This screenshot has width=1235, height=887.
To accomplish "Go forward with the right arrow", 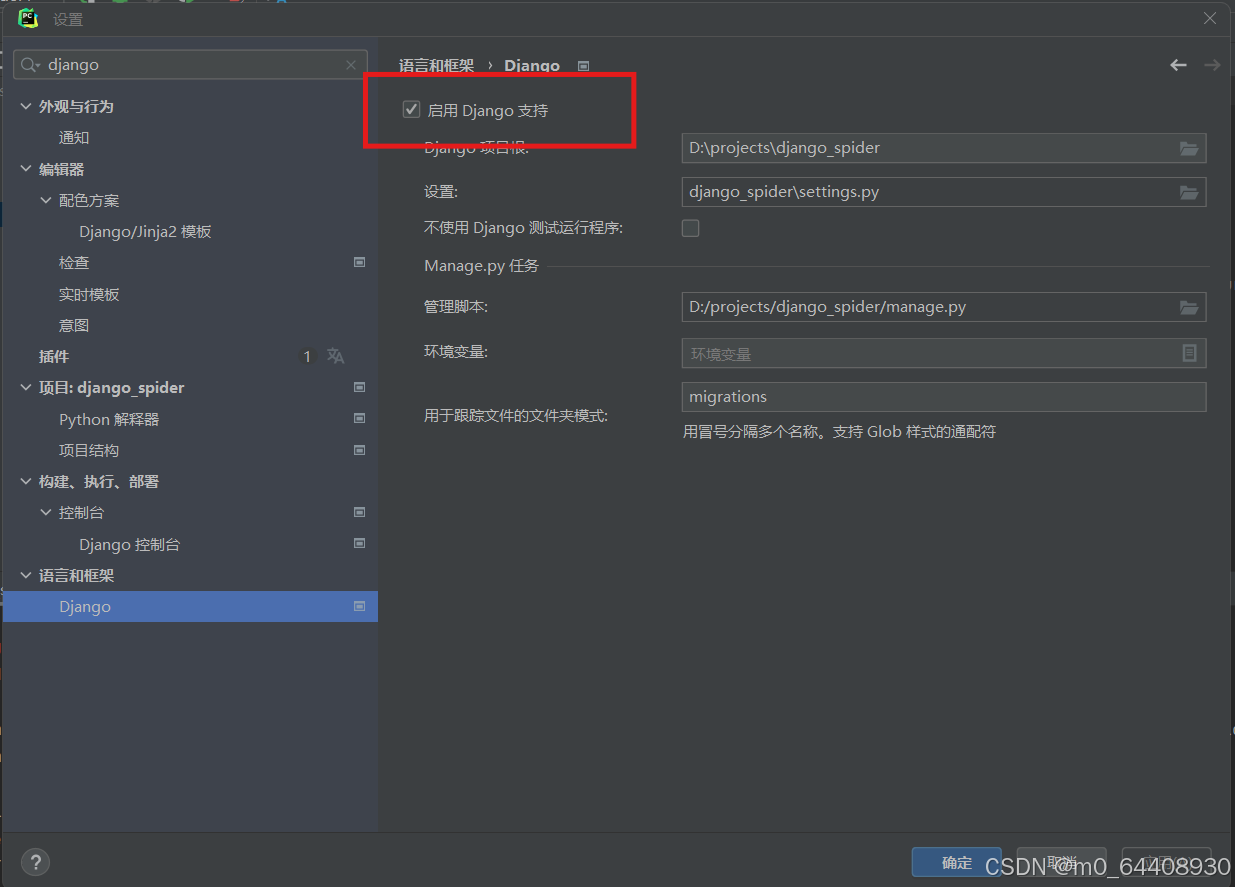I will point(1212,65).
